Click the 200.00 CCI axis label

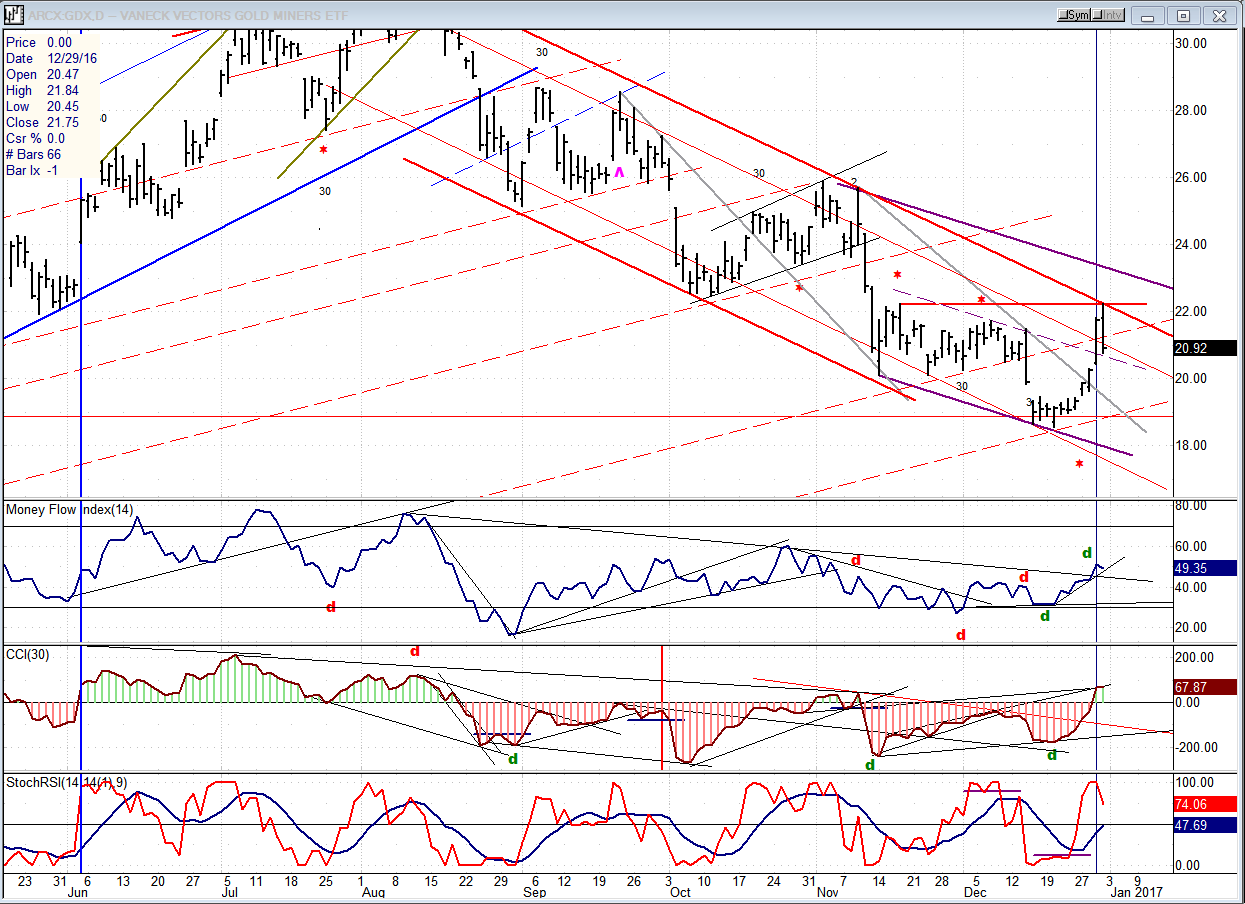click(x=1193, y=657)
